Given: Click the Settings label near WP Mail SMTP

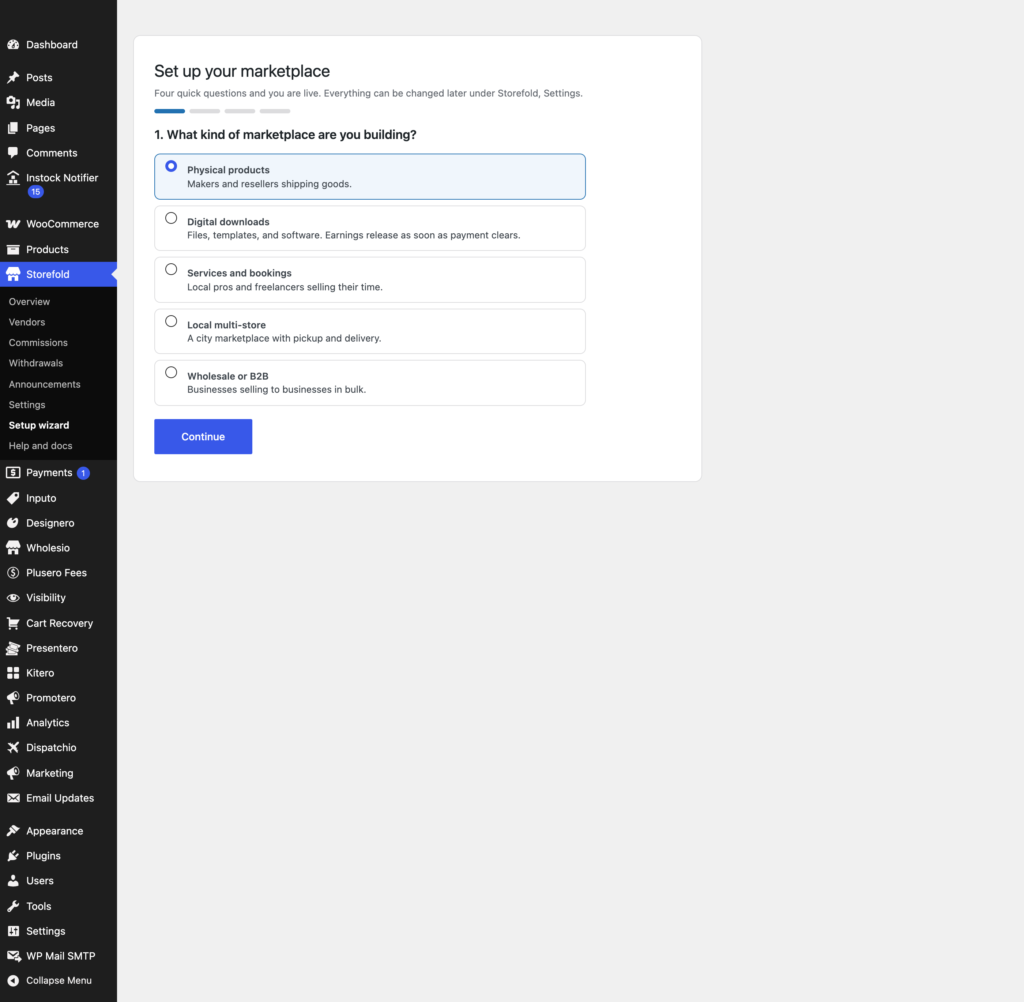Looking at the screenshot, I should [46, 931].
